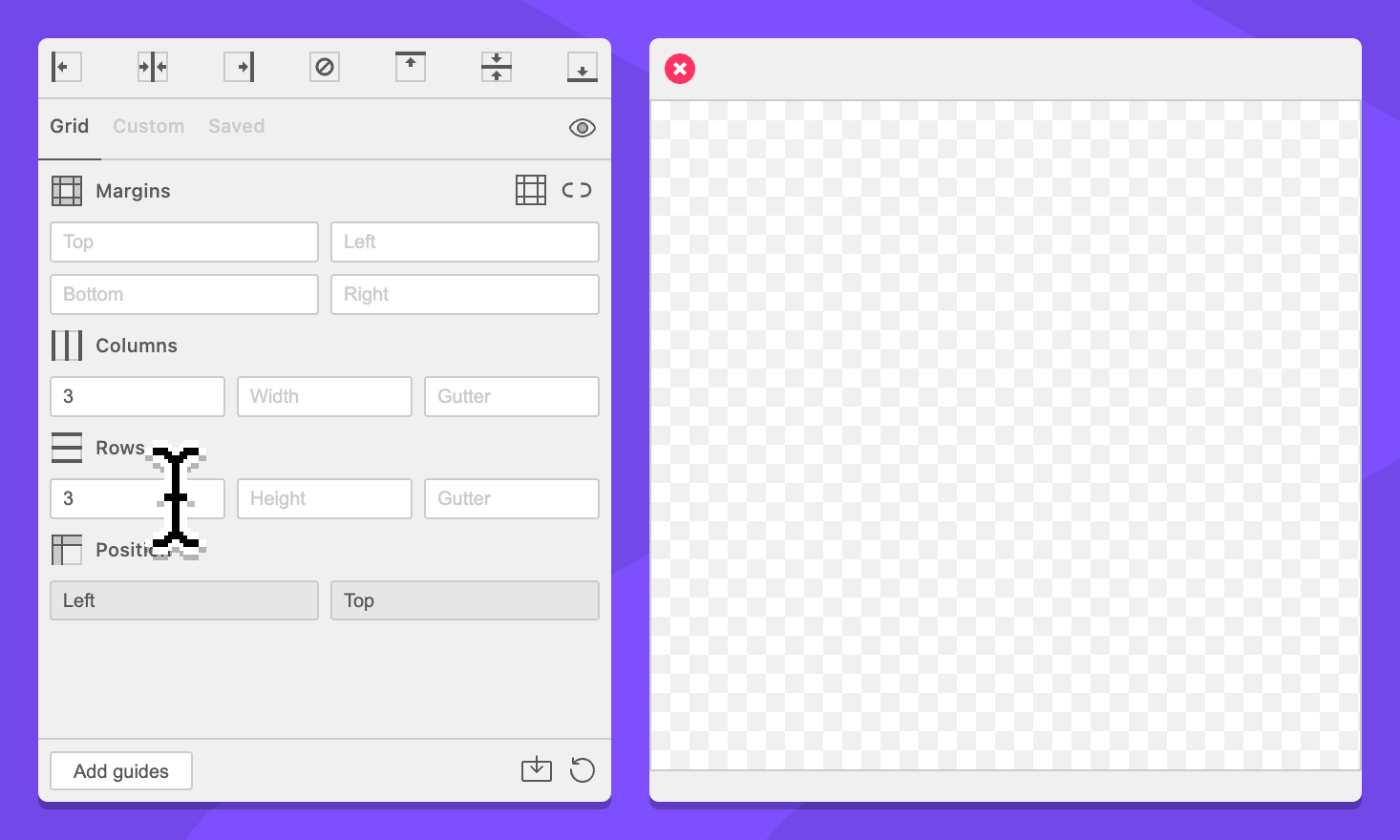Add guide to bottom edge
The width and height of the screenshot is (1400, 840).
pos(583,67)
